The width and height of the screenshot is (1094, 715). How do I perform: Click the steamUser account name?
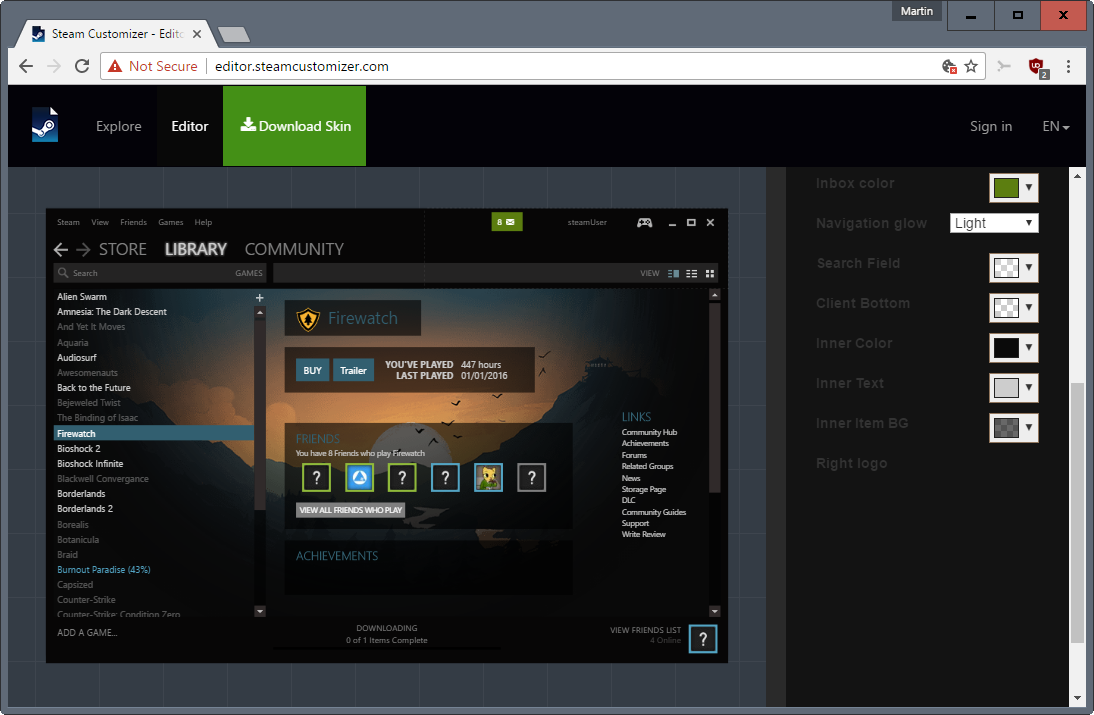(587, 223)
